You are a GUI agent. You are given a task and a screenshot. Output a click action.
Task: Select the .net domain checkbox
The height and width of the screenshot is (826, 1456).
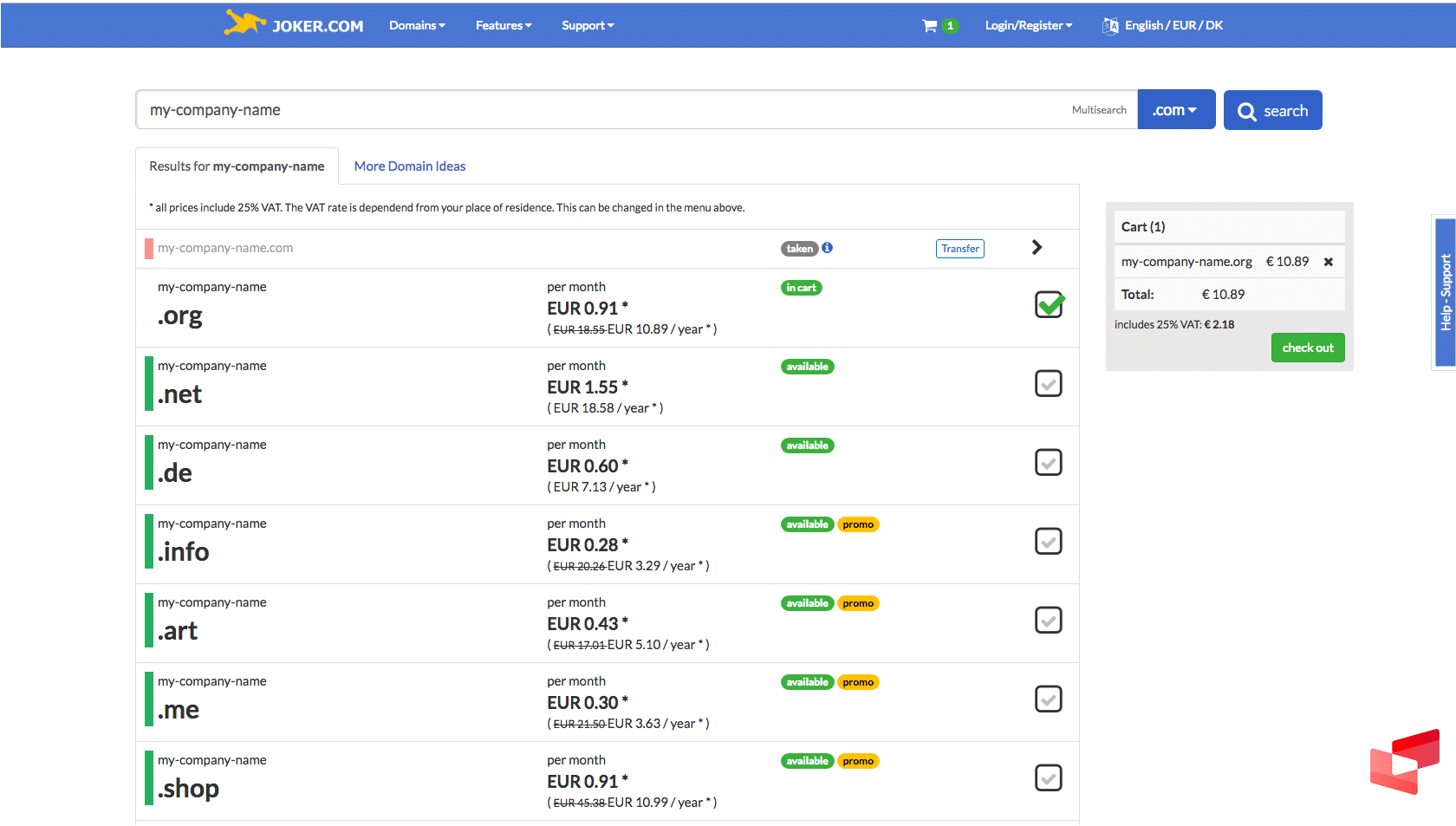click(1049, 383)
